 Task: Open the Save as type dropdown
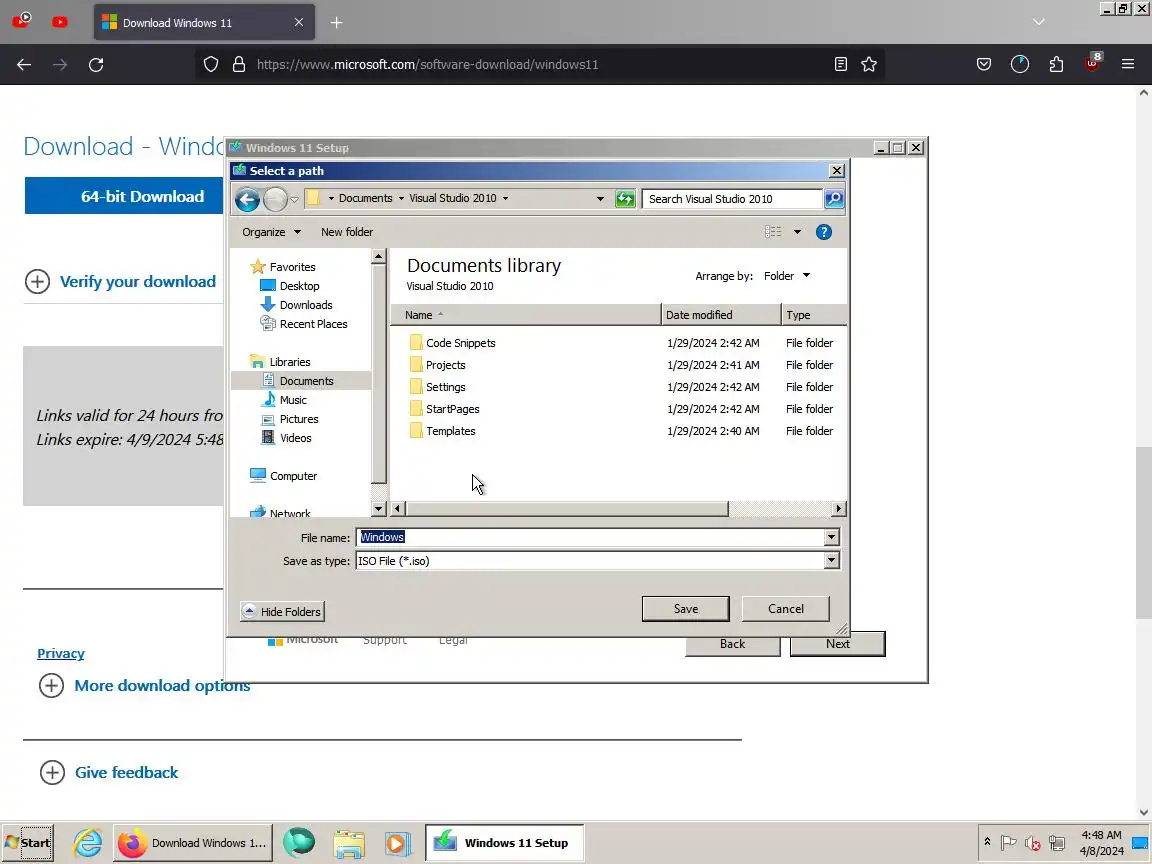[x=831, y=561]
